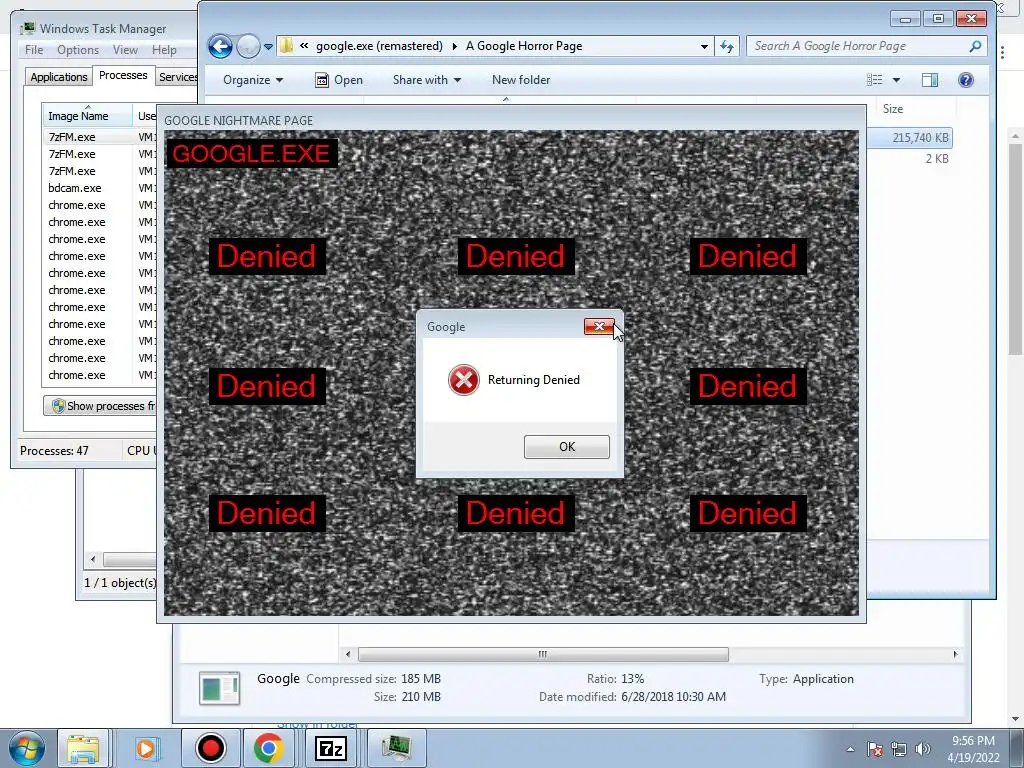Close the Google Returning Denied dialog
1024x768 pixels.
click(599, 327)
